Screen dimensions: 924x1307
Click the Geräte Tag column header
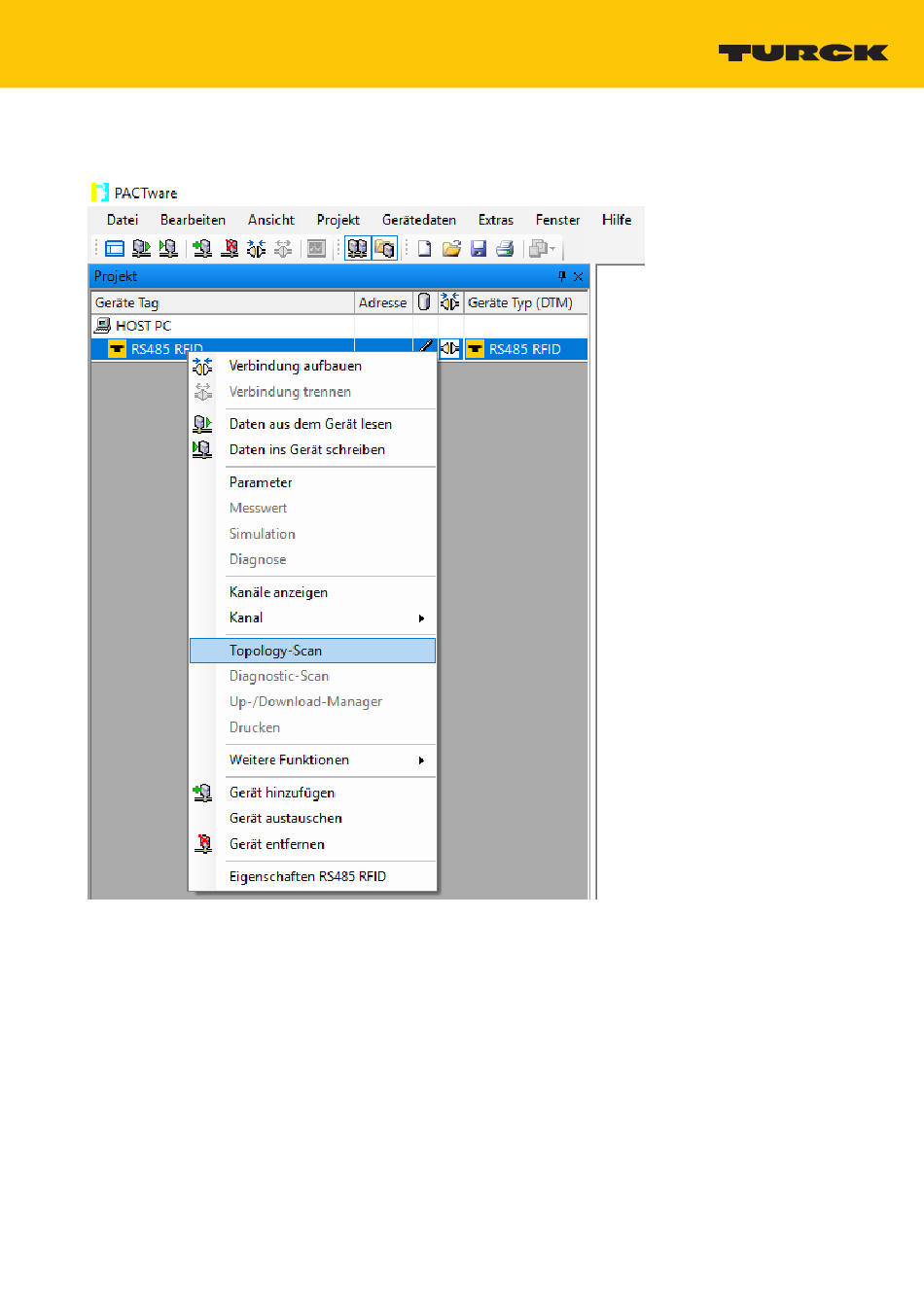tap(223, 302)
